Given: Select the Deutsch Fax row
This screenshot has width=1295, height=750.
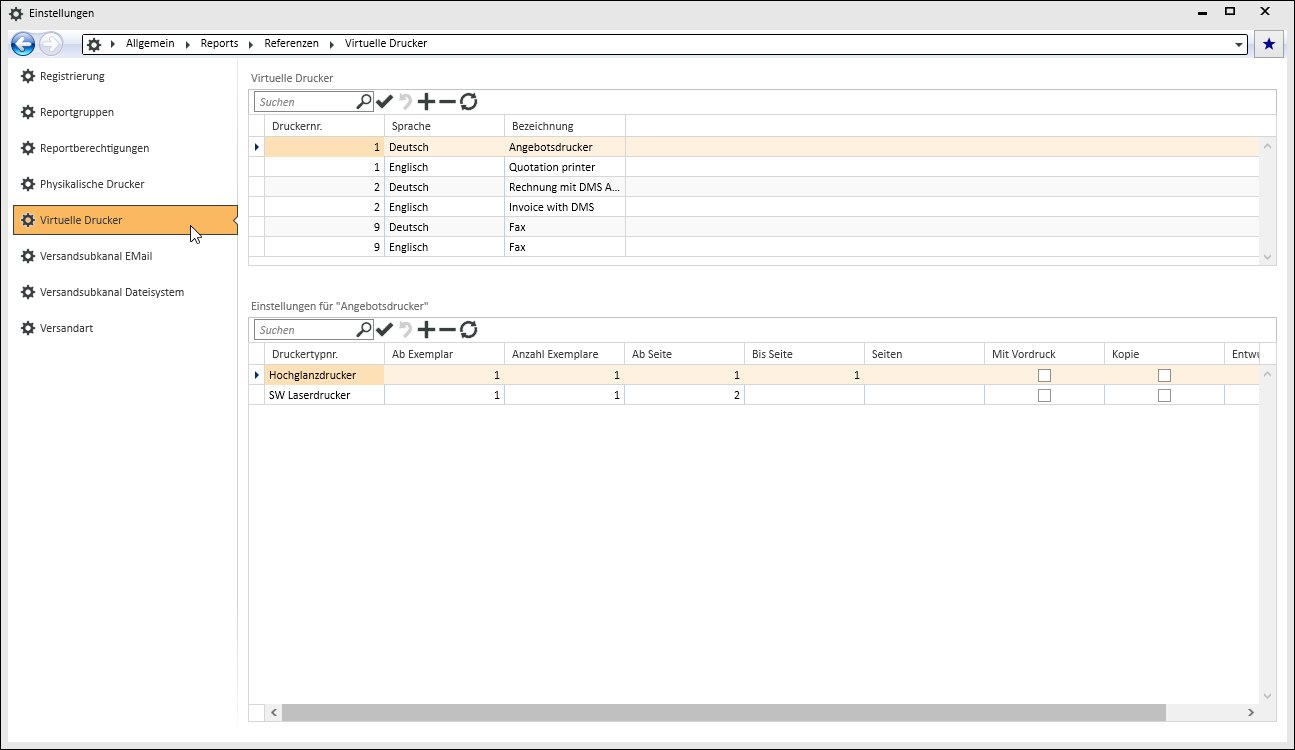Looking at the screenshot, I should tap(754, 227).
